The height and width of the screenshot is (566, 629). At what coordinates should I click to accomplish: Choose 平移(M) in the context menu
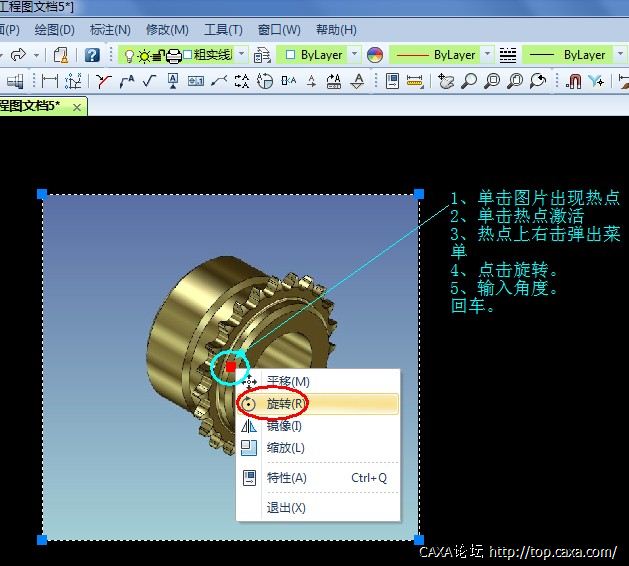(x=318, y=381)
